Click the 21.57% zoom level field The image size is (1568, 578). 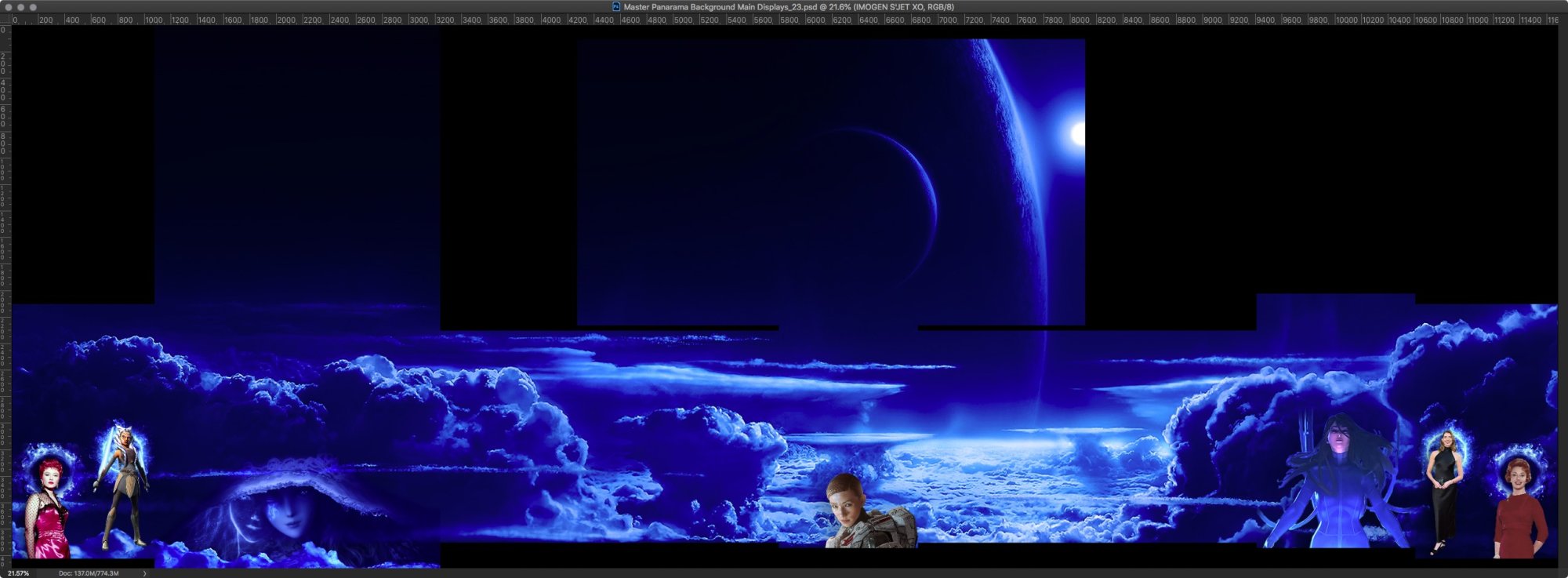tap(19, 573)
